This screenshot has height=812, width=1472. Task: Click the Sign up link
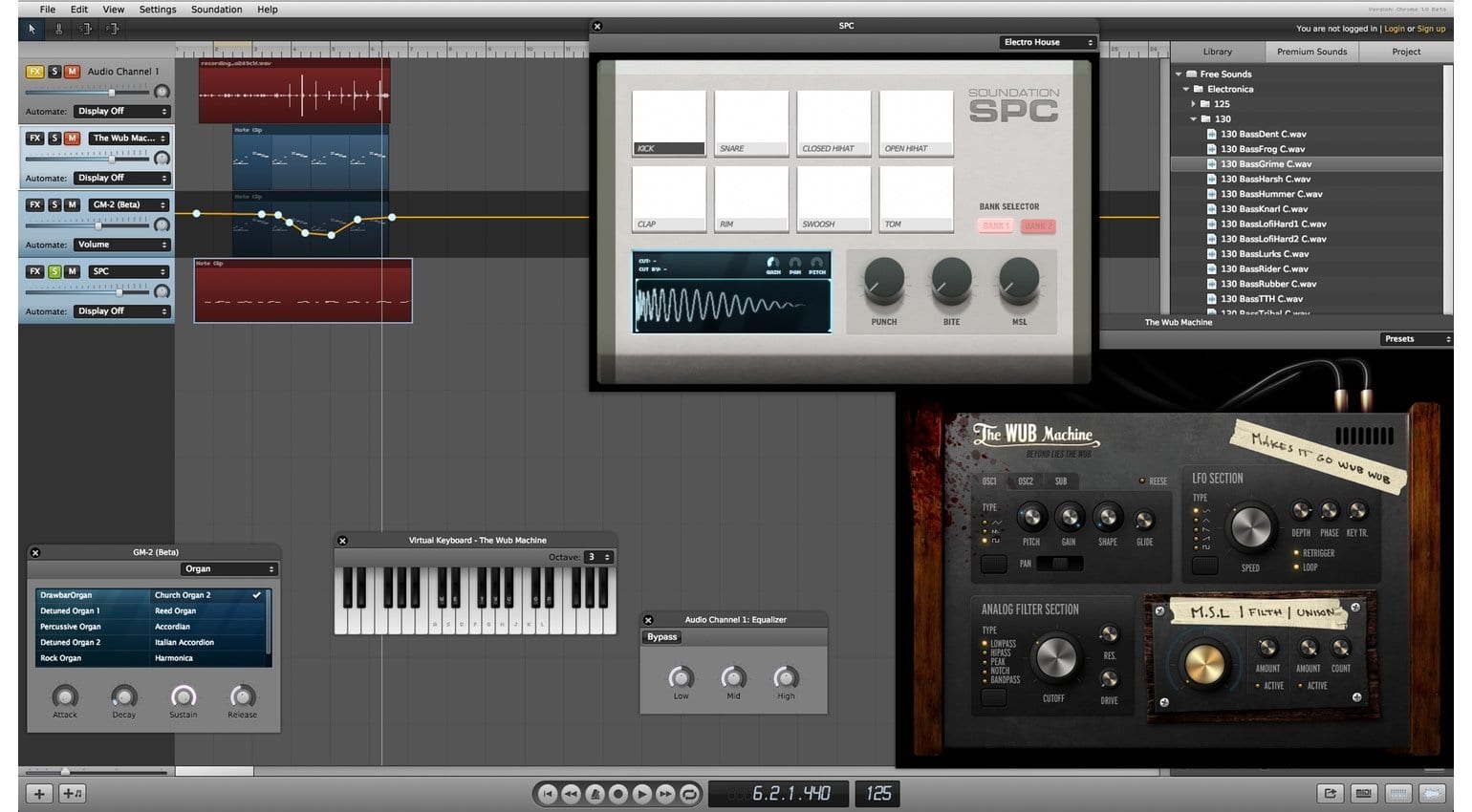pyautogui.click(x=1431, y=29)
